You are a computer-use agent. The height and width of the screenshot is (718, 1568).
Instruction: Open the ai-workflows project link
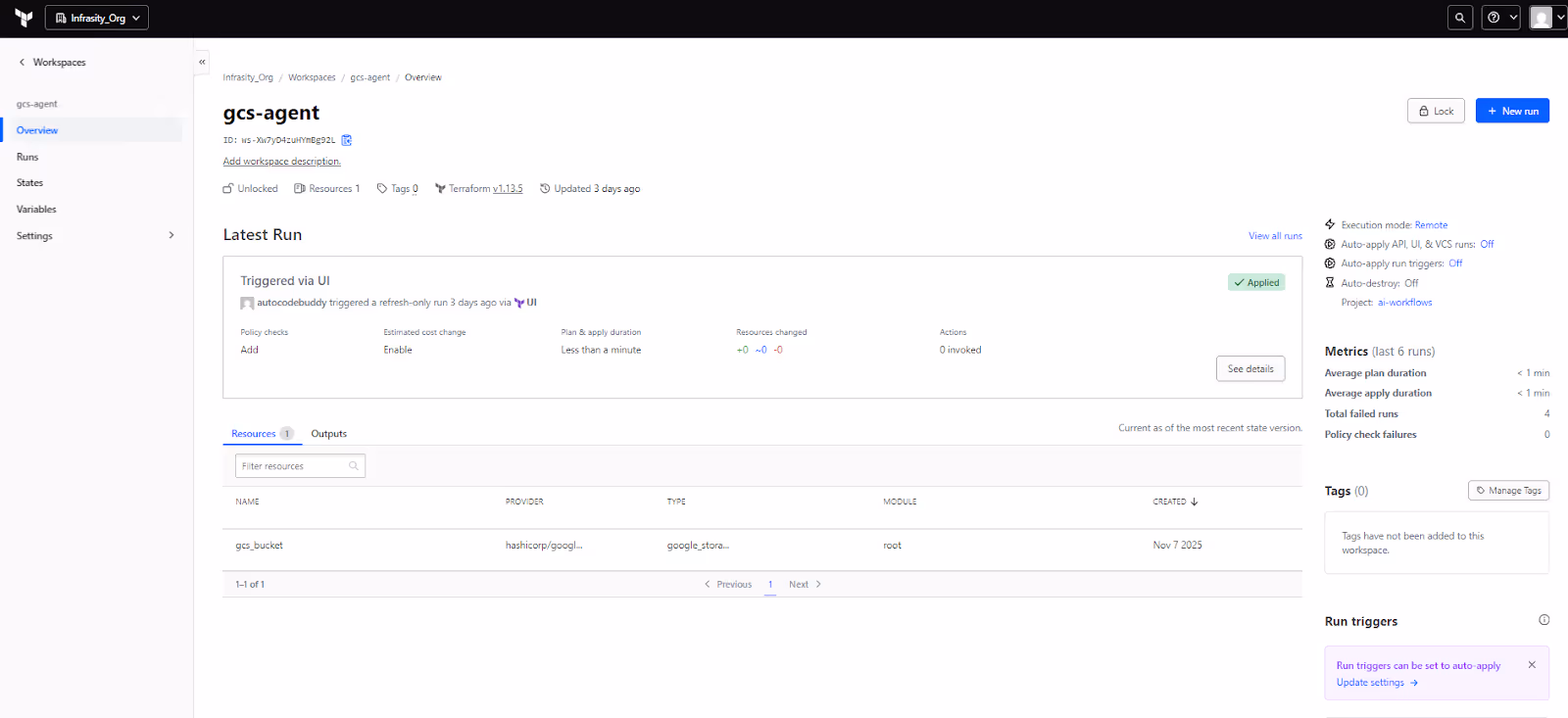click(1404, 303)
